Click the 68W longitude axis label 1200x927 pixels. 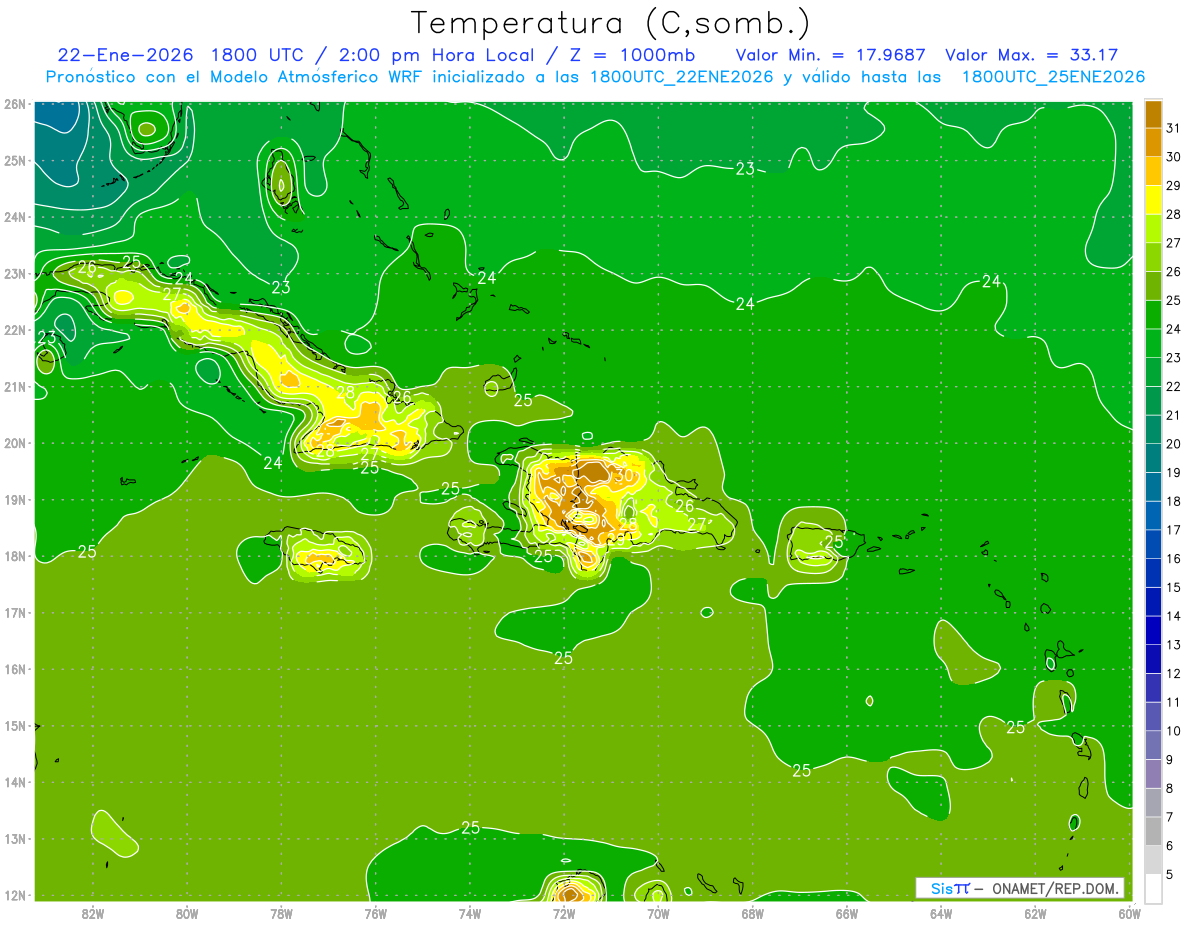[753, 914]
